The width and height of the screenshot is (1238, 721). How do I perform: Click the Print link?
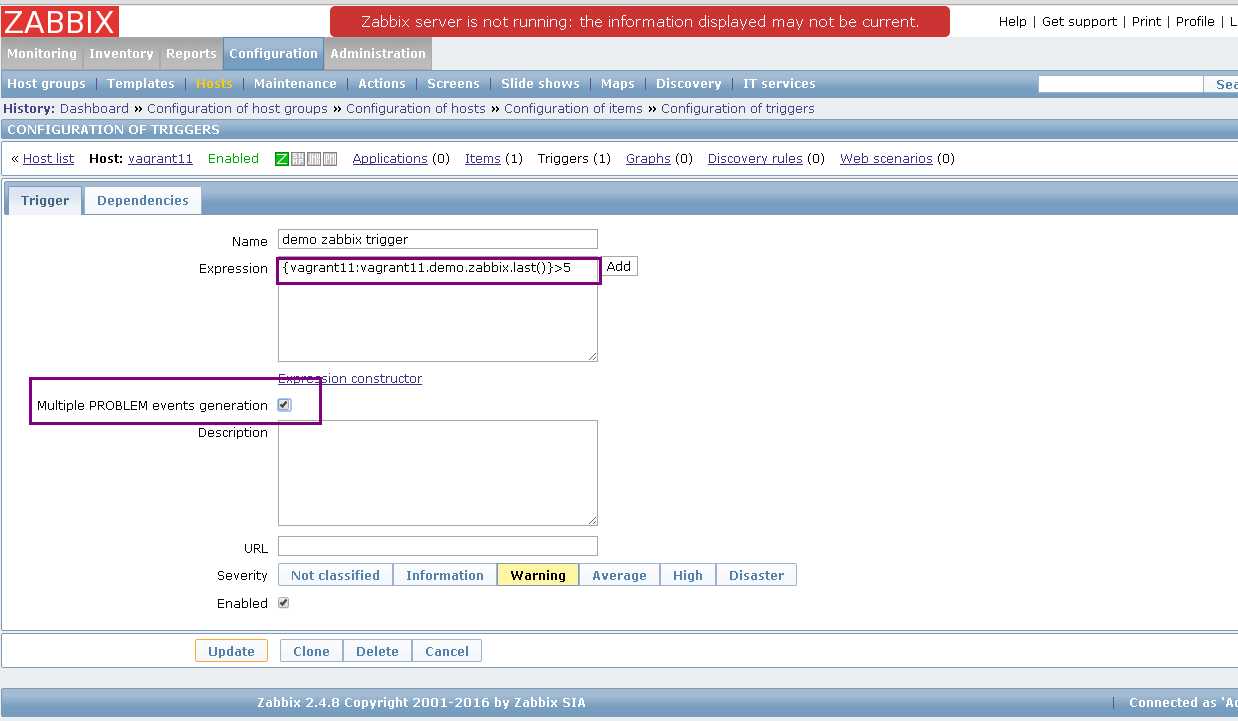tap(1147, 21)
